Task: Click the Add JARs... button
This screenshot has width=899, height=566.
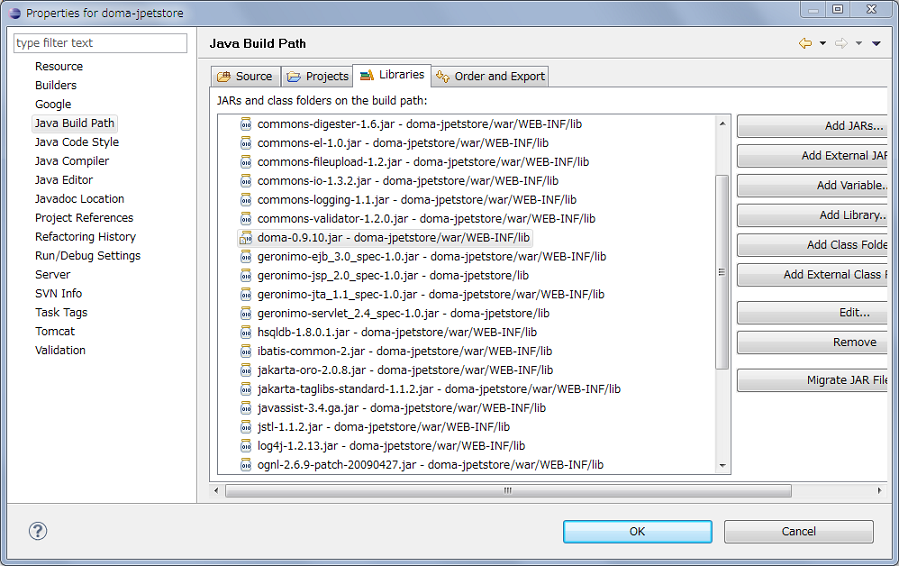Action: click(x=812, y=127)
